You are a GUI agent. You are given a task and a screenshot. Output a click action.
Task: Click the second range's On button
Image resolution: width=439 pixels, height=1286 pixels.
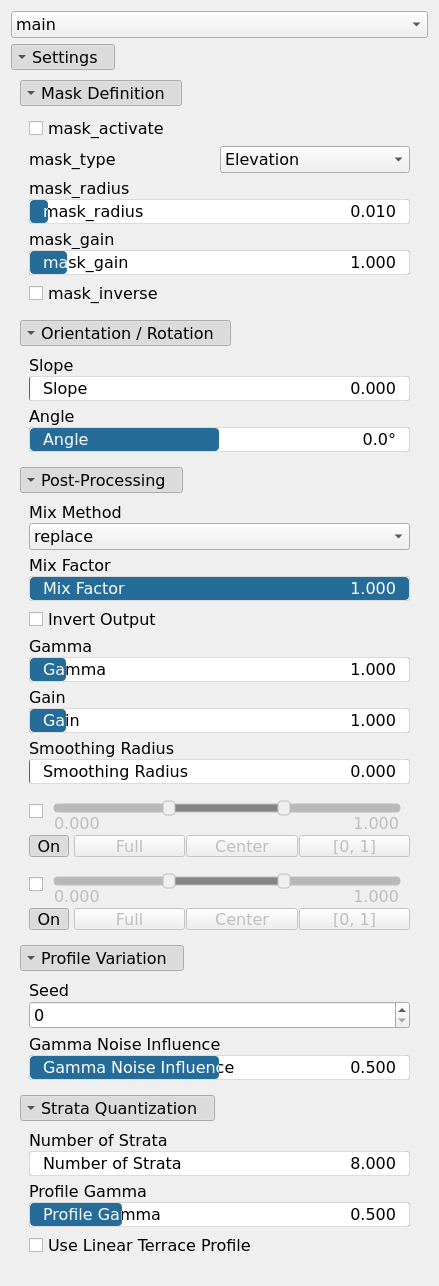(49, 919)
